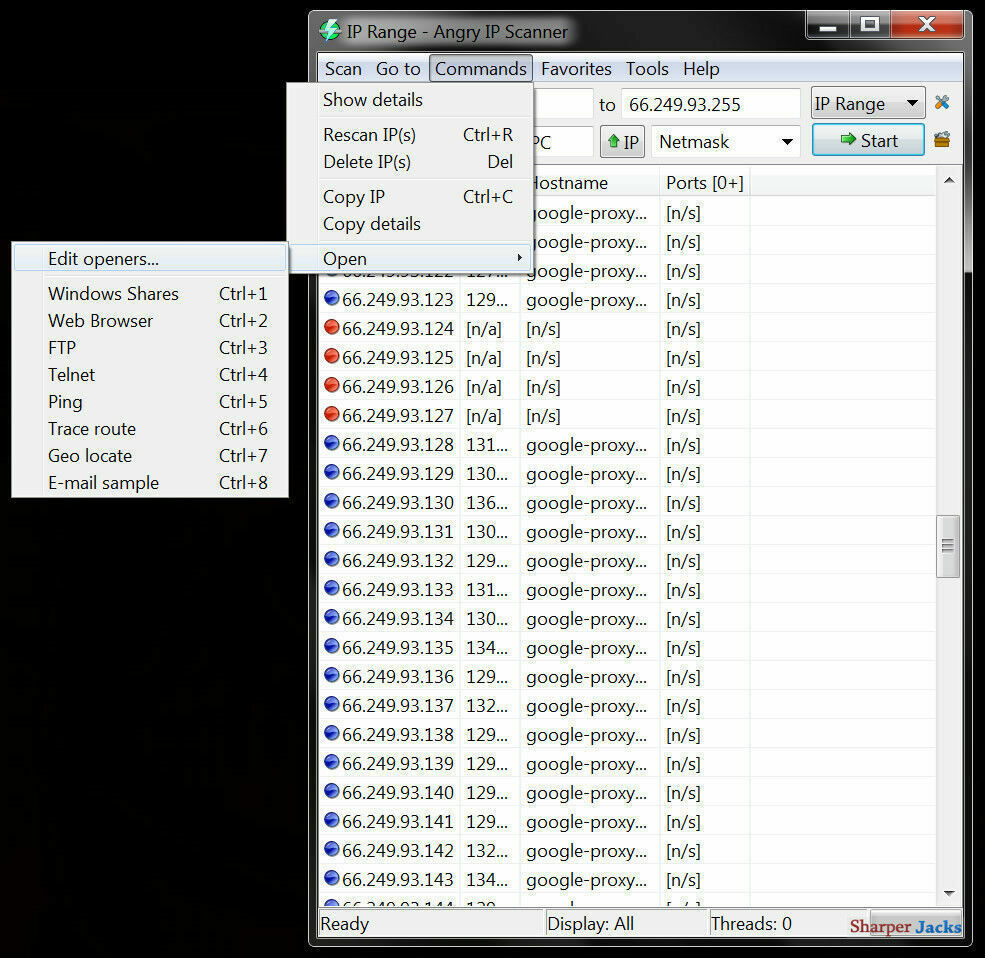
Task: Start the scan with the Start button
Action: (868, 140)
